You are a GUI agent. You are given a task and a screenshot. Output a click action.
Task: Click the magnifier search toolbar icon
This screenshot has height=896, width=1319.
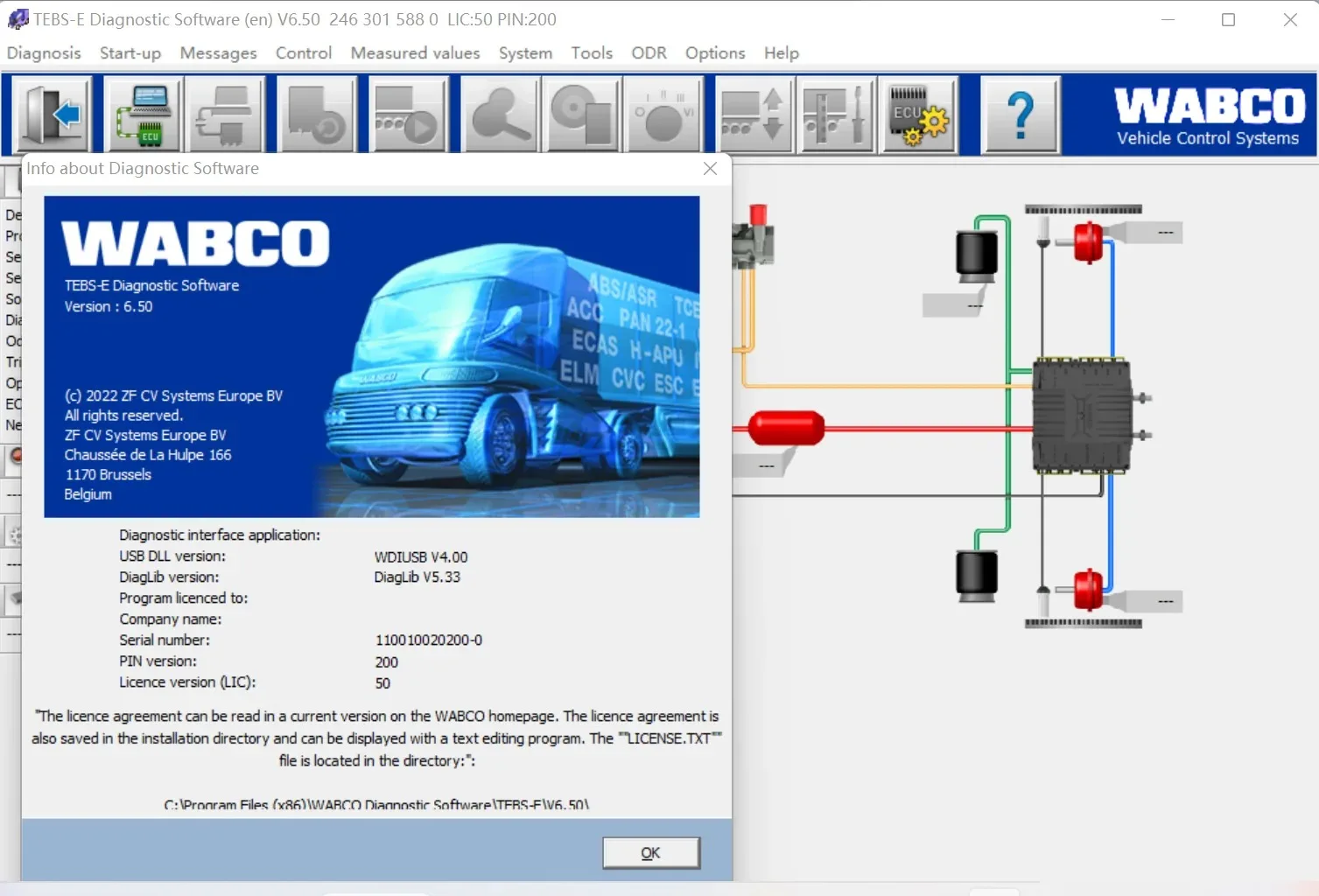click(x=499, y=115)
